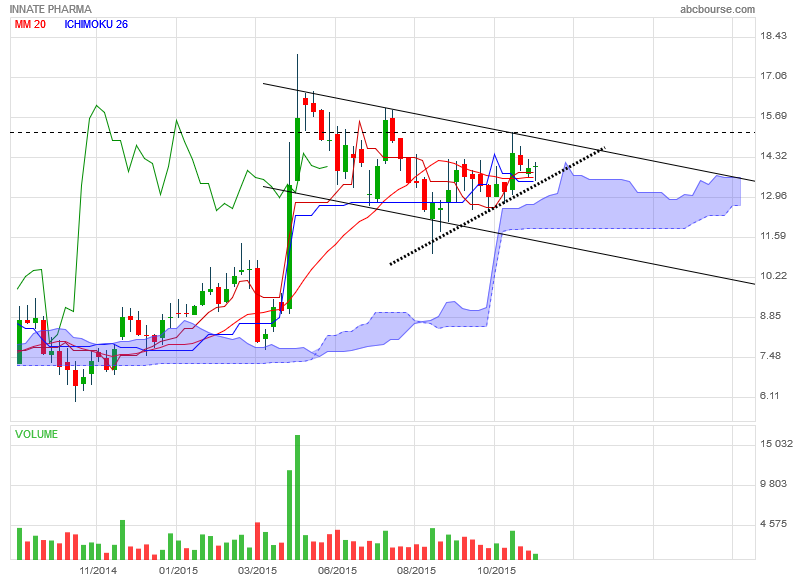This screenshot has width=800, height=580.
Task: Click the 06/2015 date label
Action: pyautogui.click(x=337, y=570)
